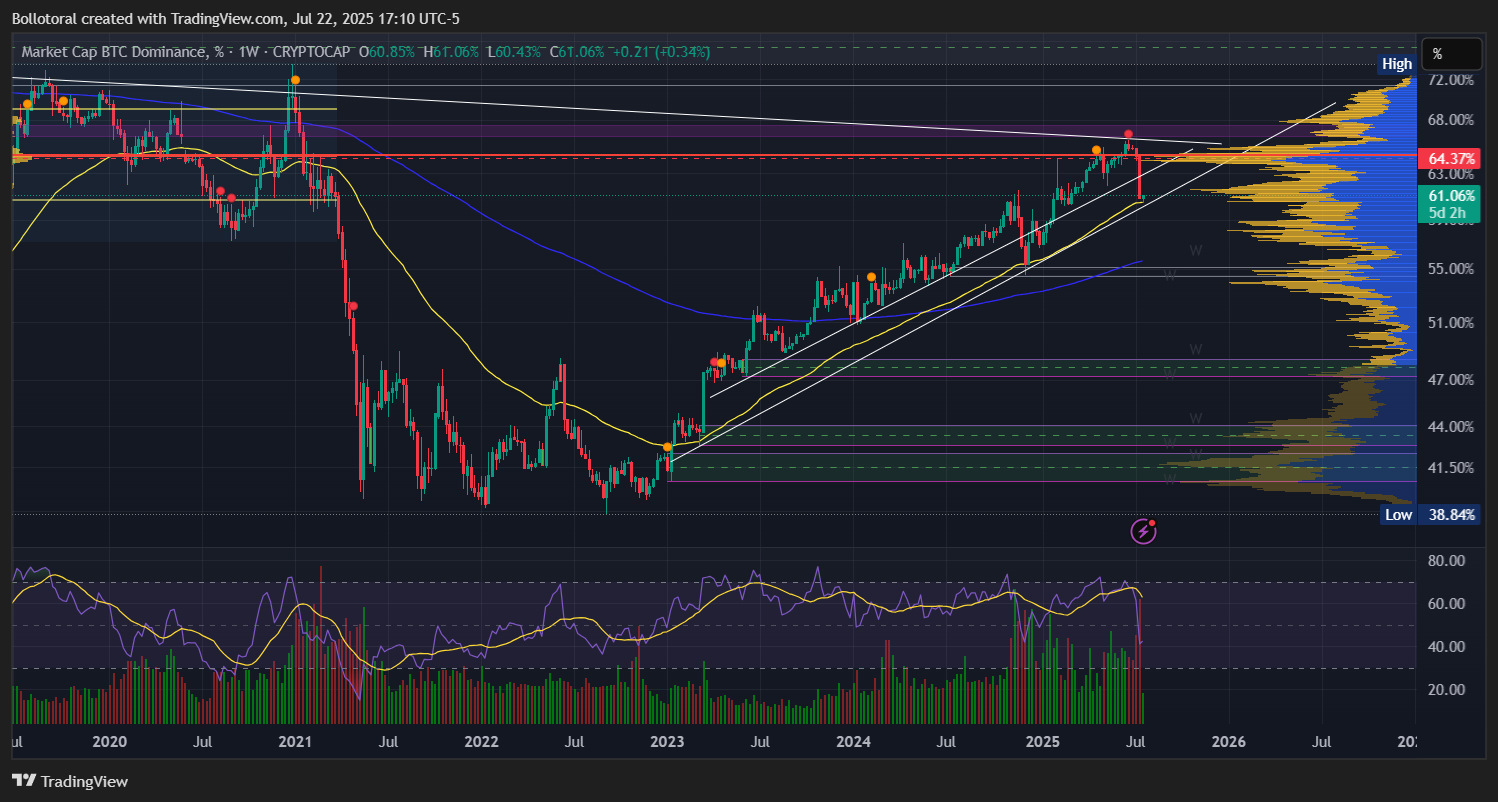Click the 2022 label on time axis

[481, 742]
